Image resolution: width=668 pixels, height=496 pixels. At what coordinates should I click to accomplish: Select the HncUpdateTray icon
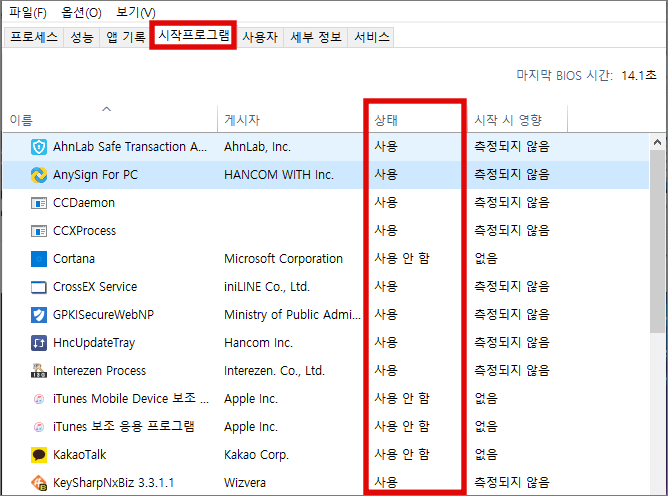39,343
